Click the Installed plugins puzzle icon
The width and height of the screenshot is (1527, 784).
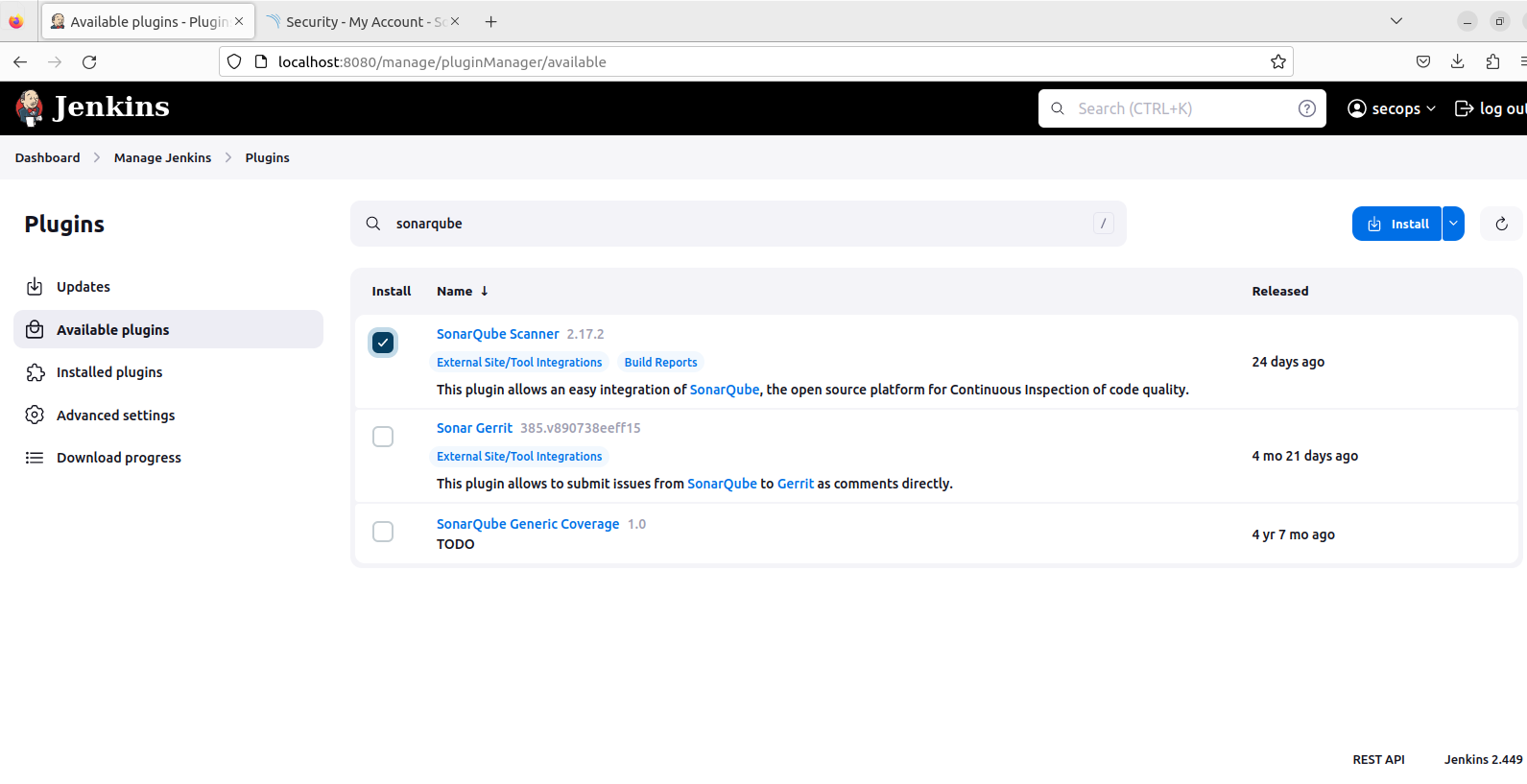(35, 372)
